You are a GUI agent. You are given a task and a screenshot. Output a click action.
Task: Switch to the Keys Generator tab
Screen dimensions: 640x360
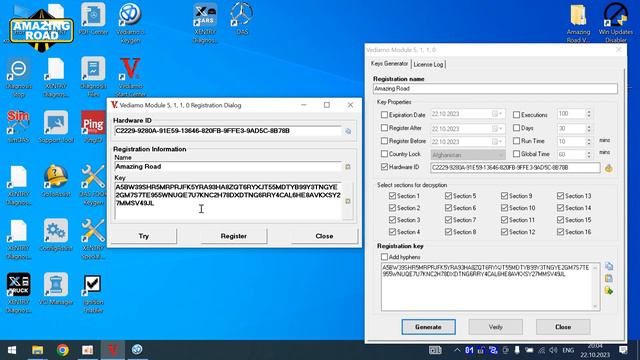[x=389, y=64]
